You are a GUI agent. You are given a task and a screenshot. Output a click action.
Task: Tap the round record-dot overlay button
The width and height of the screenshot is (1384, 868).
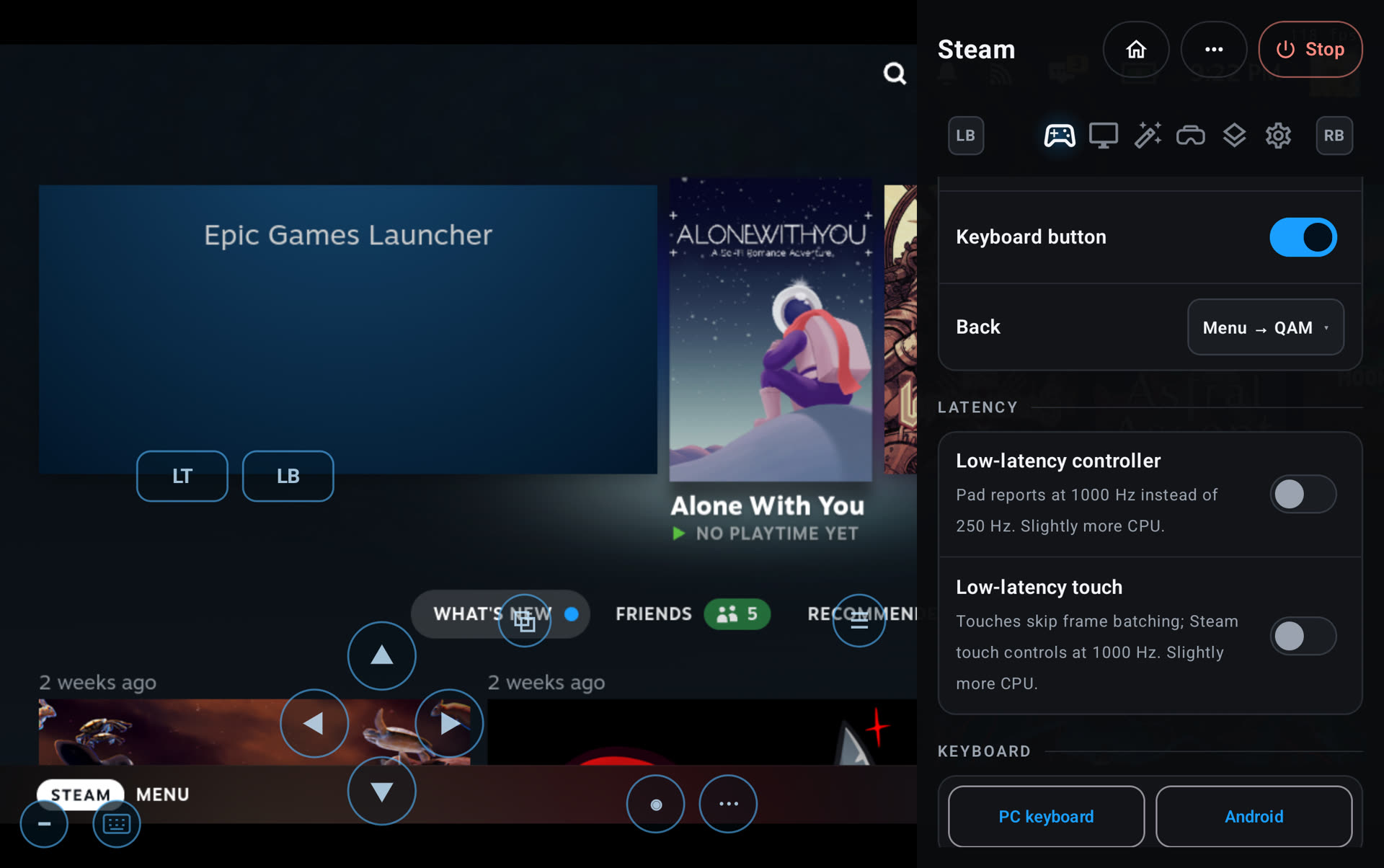[655, 804]
